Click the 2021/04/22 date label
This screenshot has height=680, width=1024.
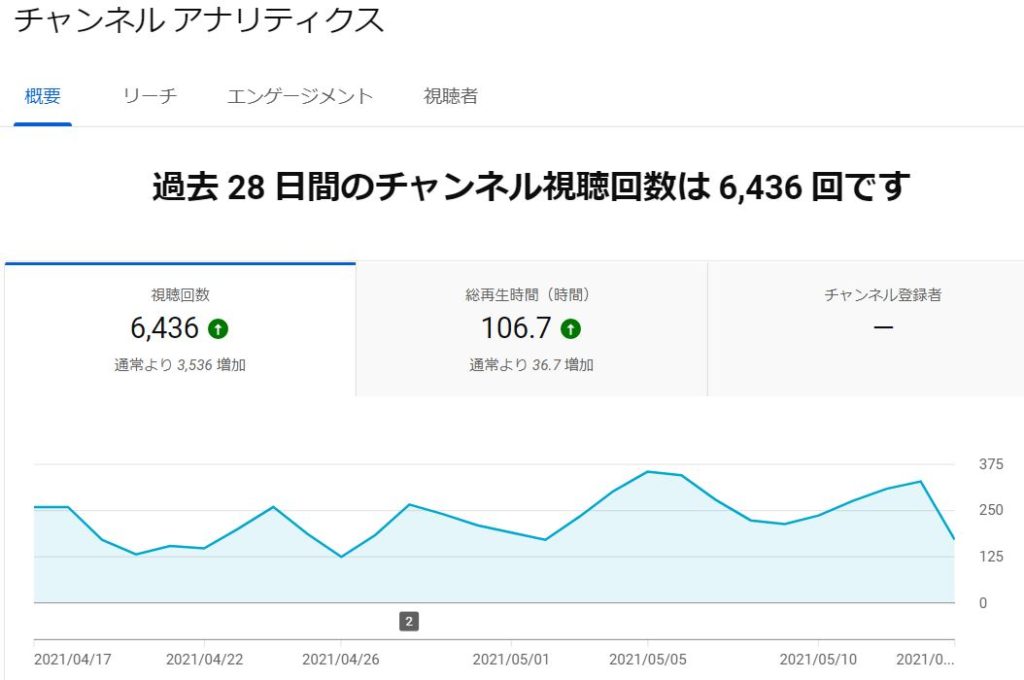pyautogui.click(x=205, y=660)
